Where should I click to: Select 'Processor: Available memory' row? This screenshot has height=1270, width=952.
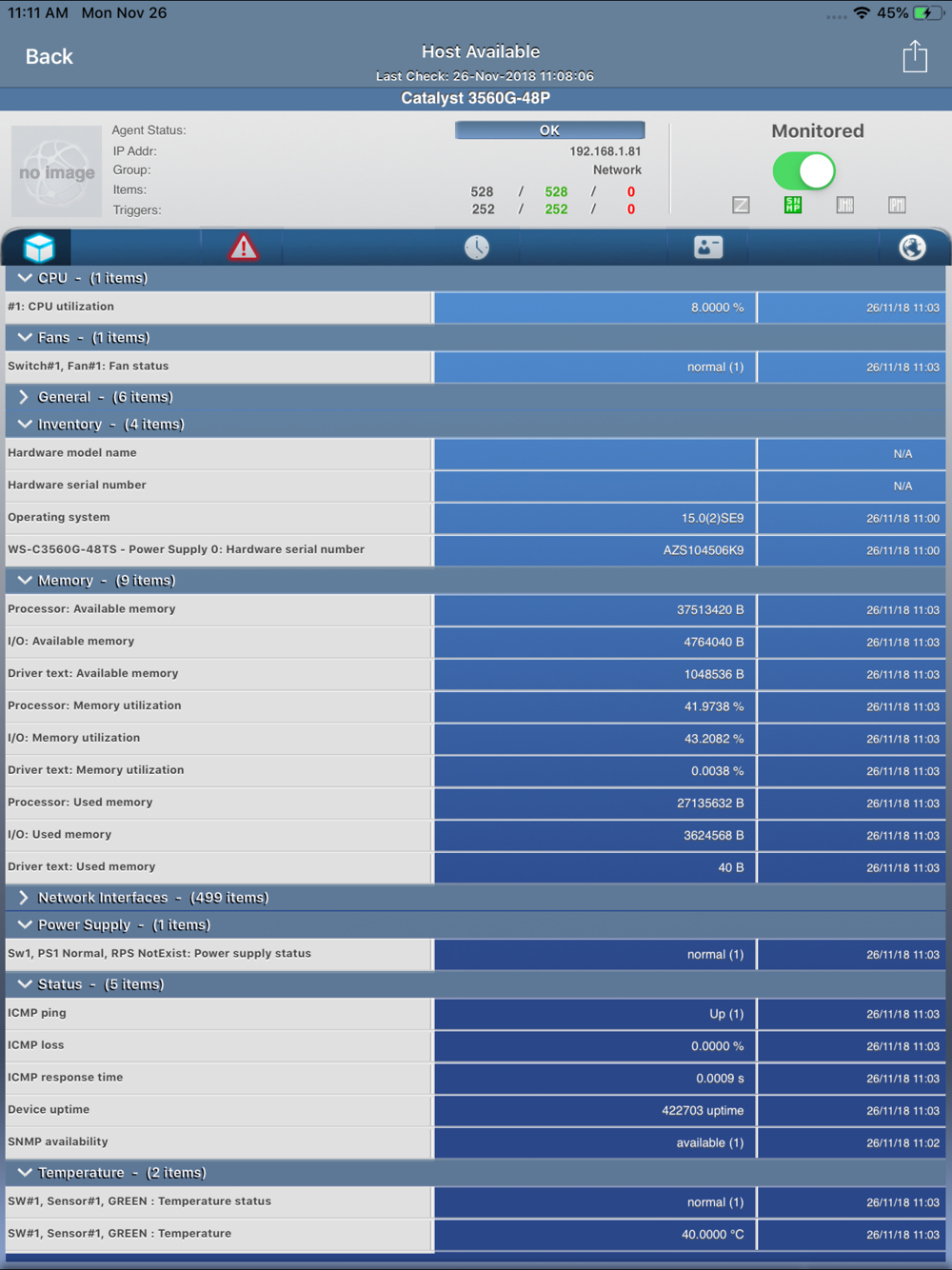[x=475, y=609]
